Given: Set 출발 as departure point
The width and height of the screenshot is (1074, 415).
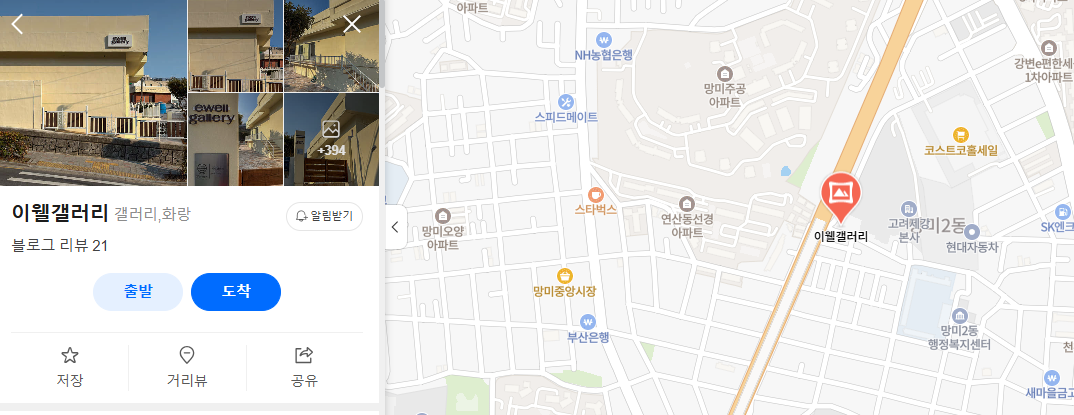Looking at the screenshot, I should (138, 292).
